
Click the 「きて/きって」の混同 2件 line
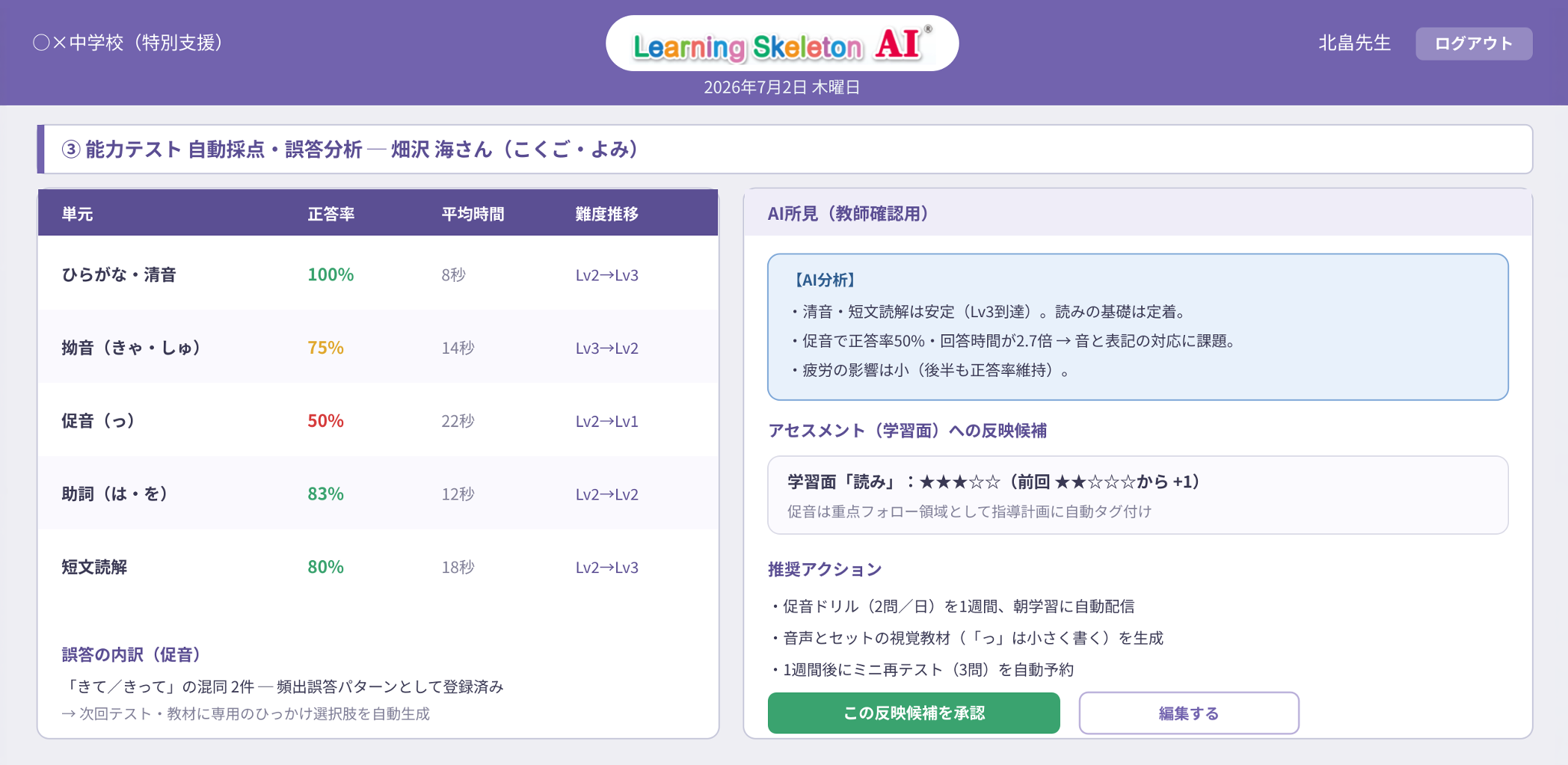click(283, 686)
